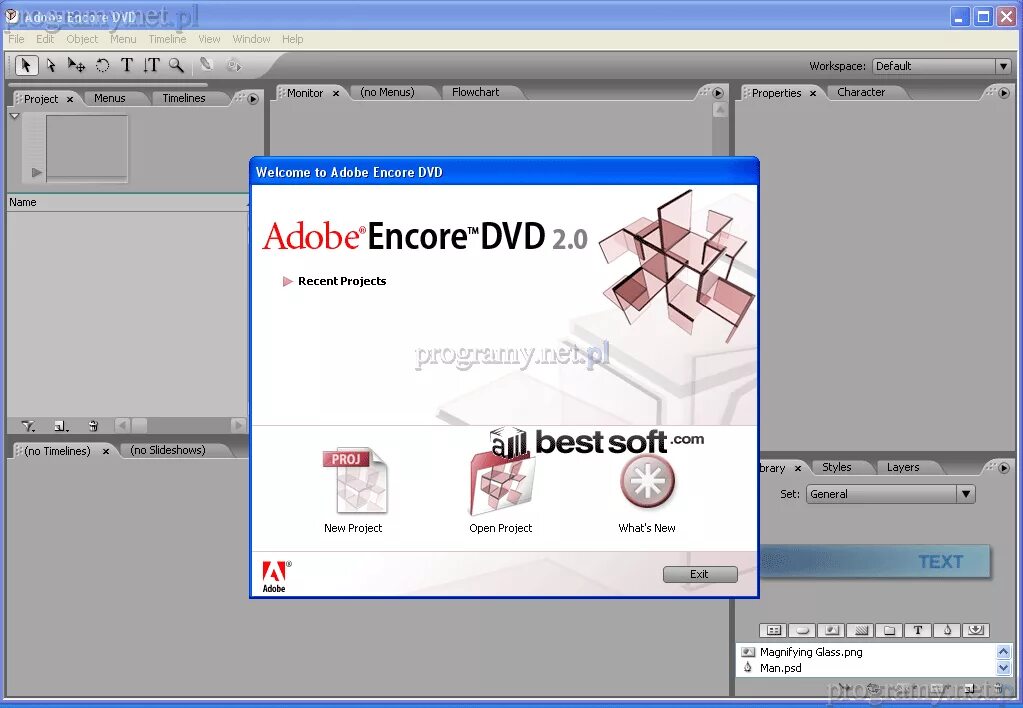Switch to the Layers tab
The image size is (1023, 708).
(x=903, y=467)
